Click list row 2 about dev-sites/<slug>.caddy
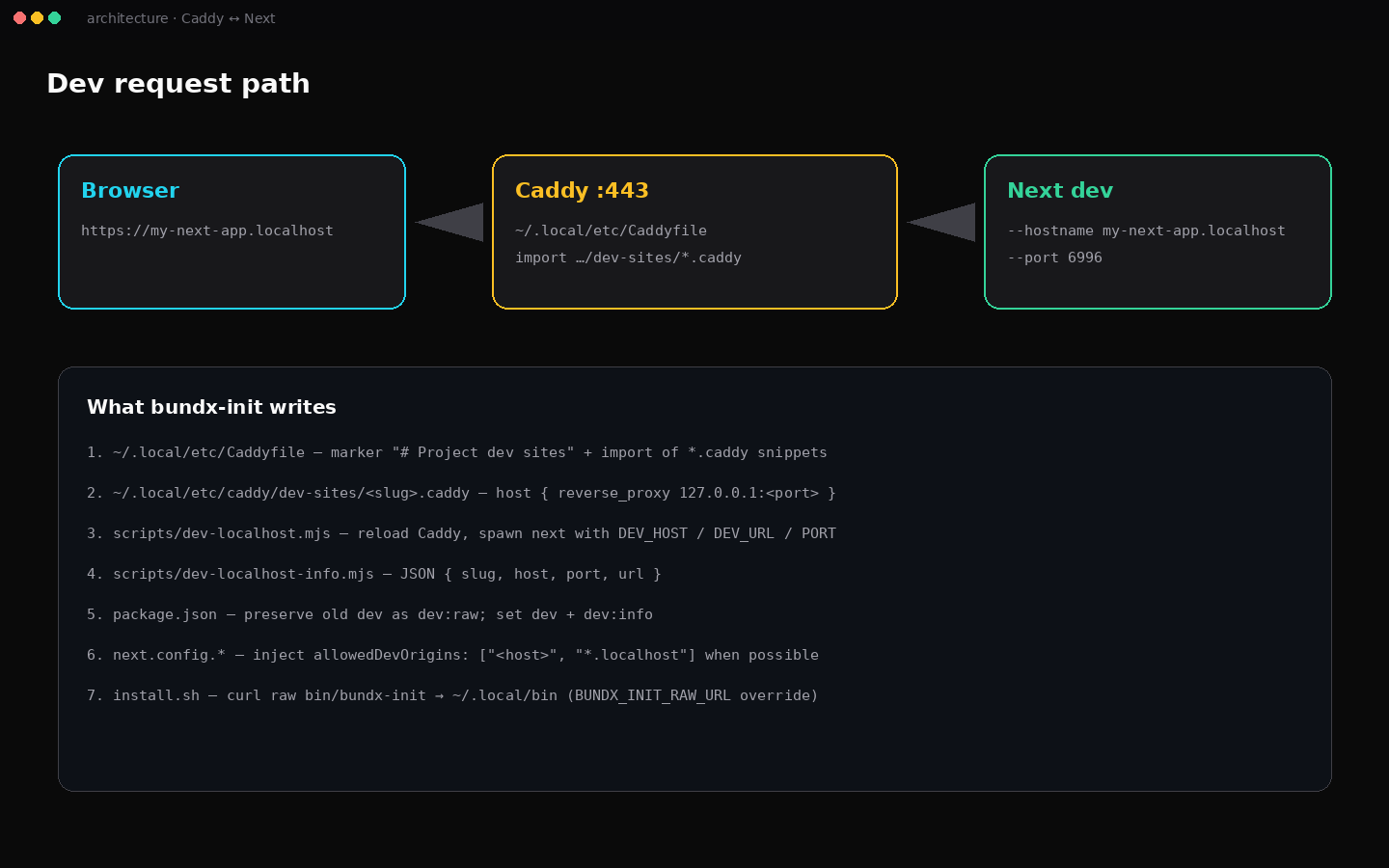The height and width of the screenshot is (868, 1389). coord(461,493)
